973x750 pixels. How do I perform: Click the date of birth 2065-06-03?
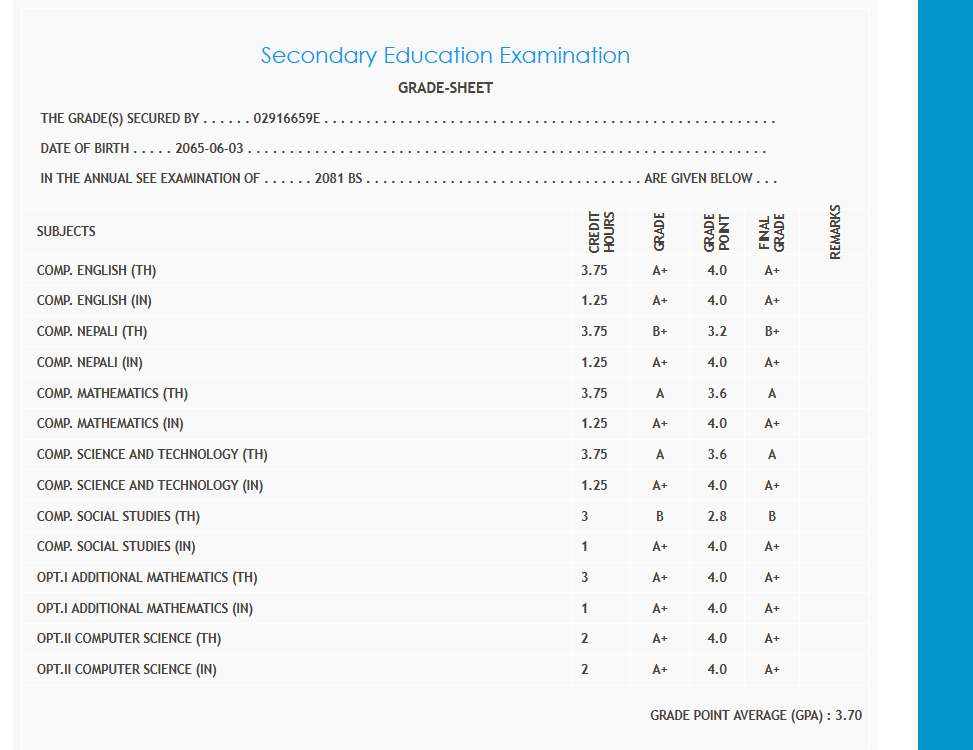click(209, 149)
